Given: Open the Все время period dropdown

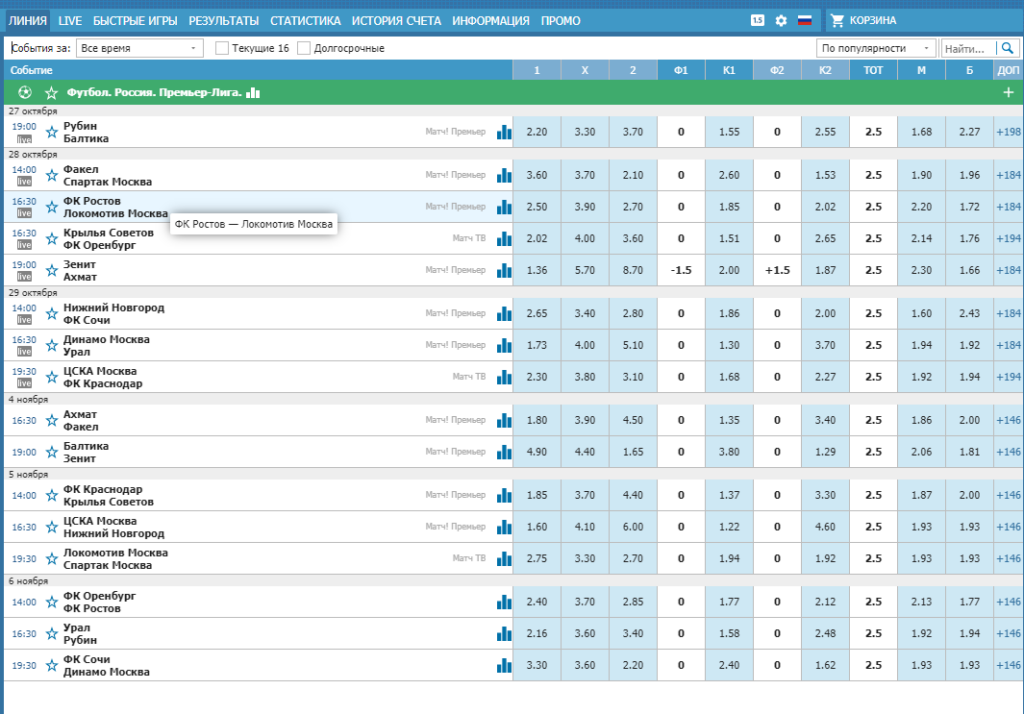Looking at the screenshot, I should coord(140,48).
